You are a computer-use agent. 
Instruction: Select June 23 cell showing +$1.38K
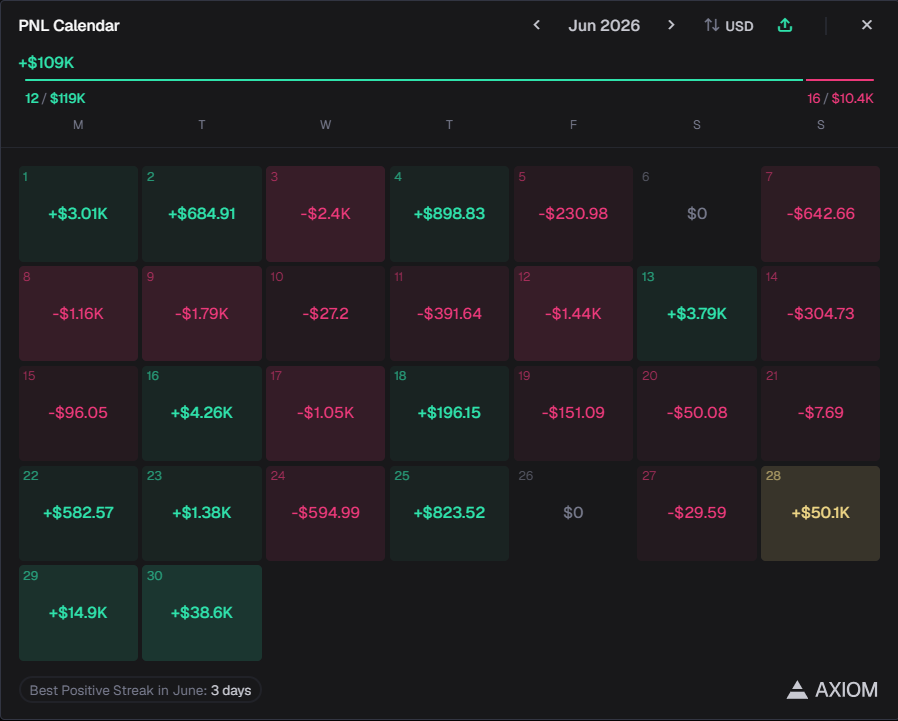click(202, 513)
